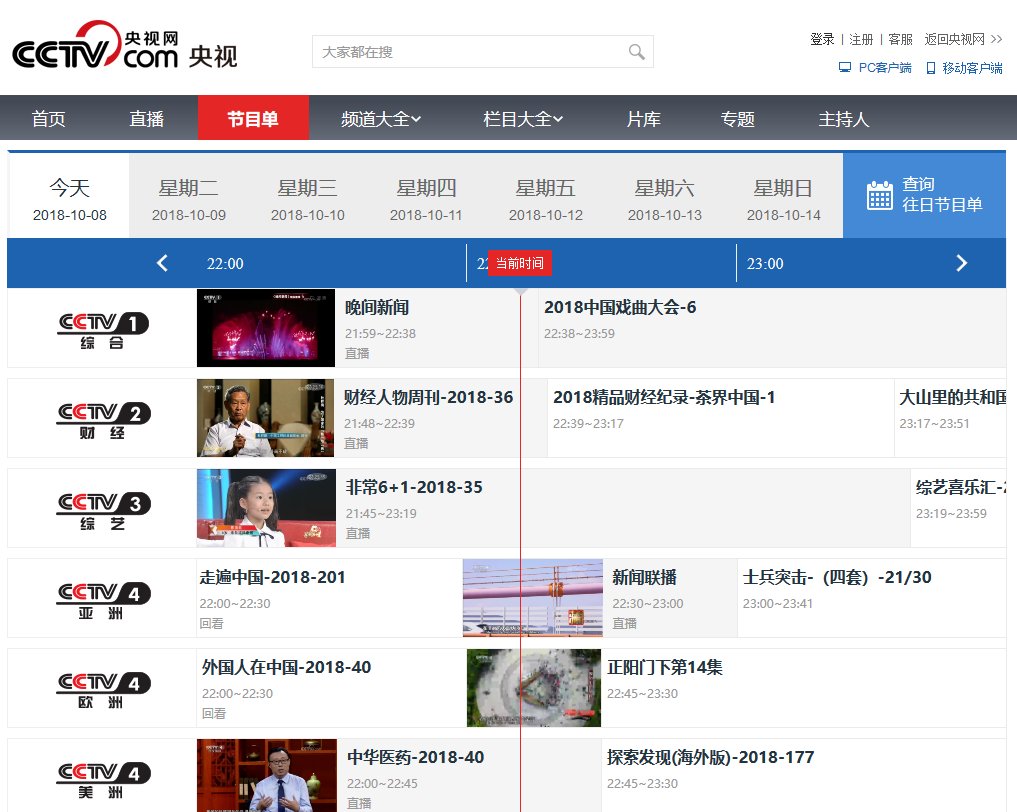Expand the 栏目大全 dropdown
The width and height of the screenshot is (1017, 812).
pyautogui.click(x=522, y=117)
